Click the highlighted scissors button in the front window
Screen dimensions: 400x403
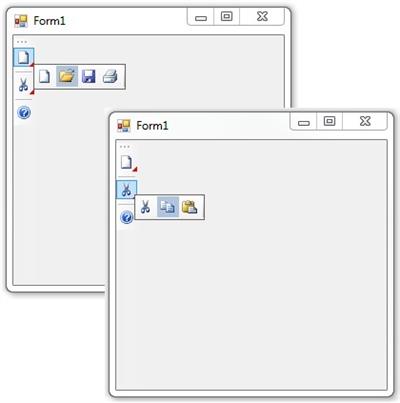coord(126,189)
